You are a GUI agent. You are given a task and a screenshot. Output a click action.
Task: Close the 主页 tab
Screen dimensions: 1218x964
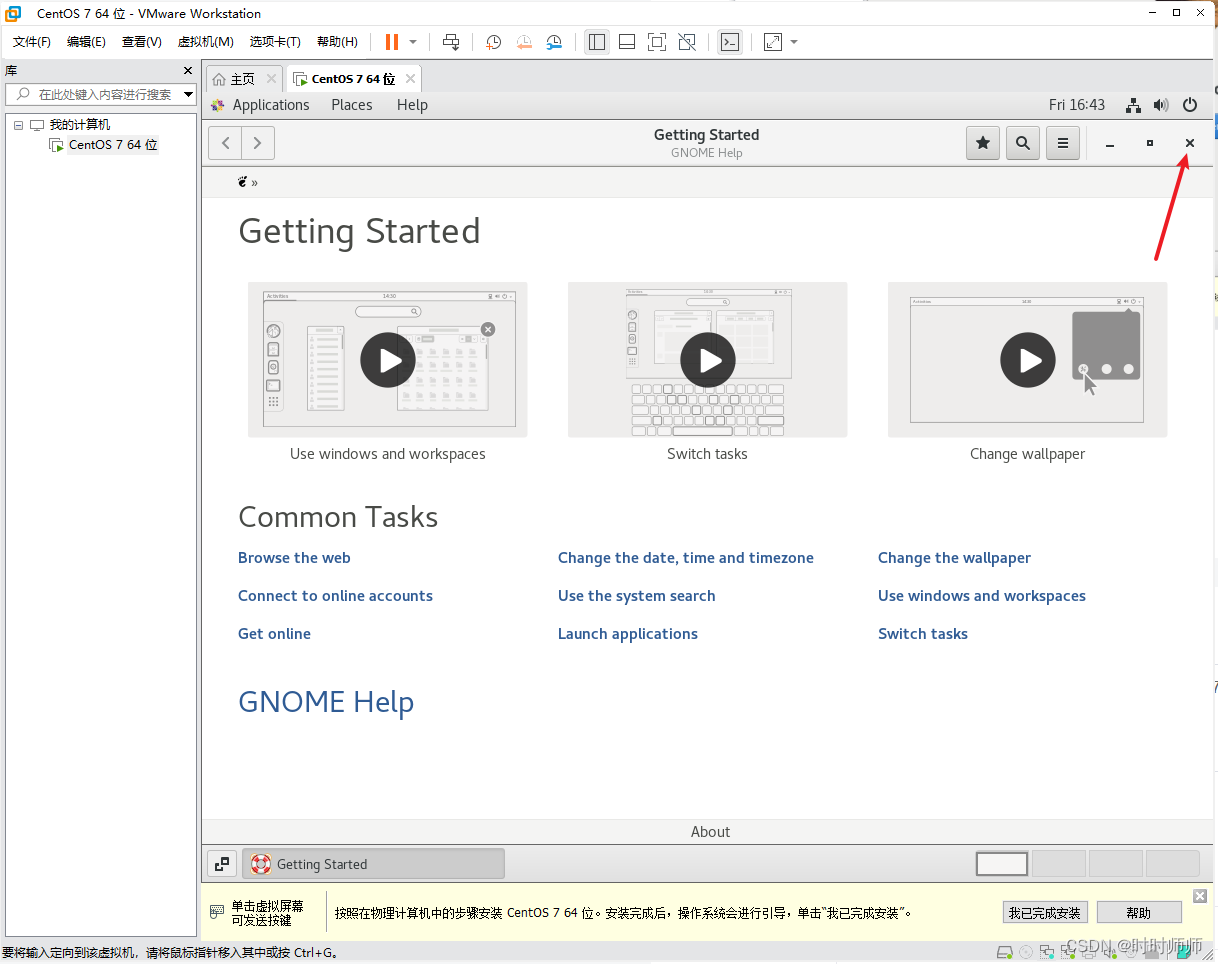click(271, 79)
